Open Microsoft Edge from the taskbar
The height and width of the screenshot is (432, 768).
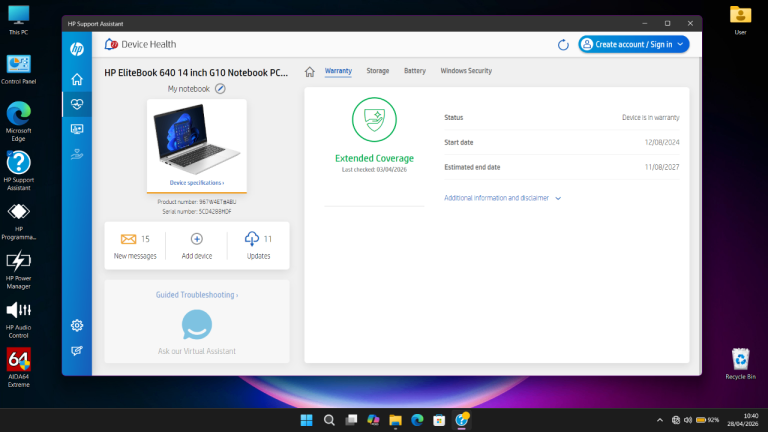pyautogui.click(x=417, y=420)
